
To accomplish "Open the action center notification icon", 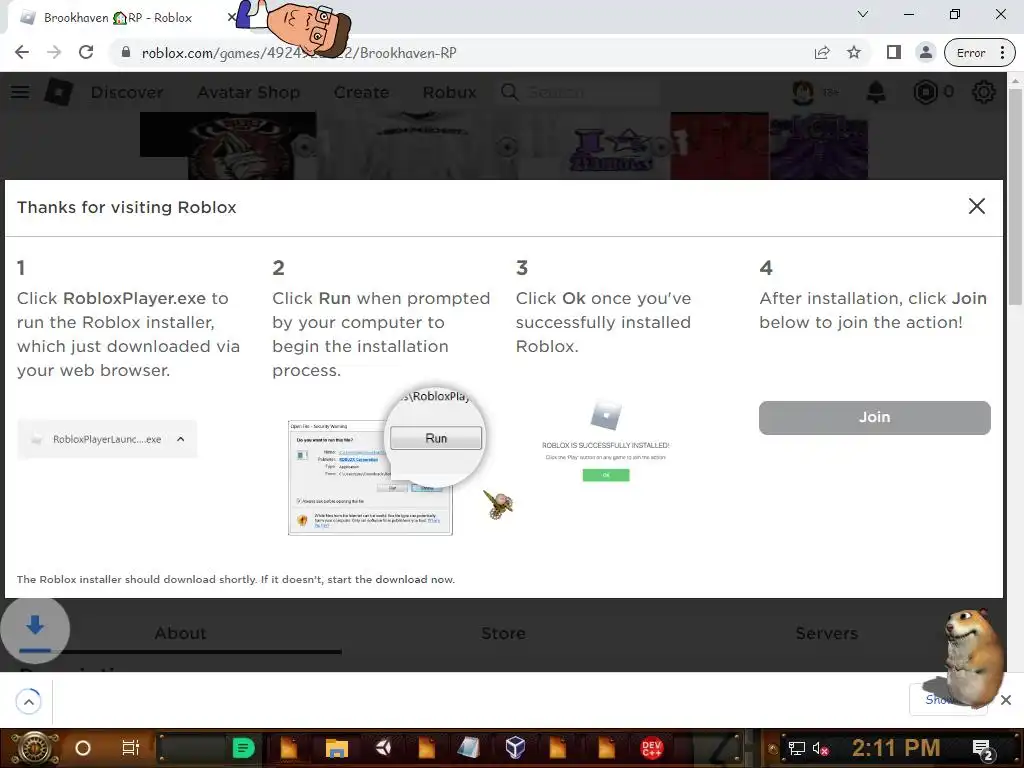I will 983,748.
